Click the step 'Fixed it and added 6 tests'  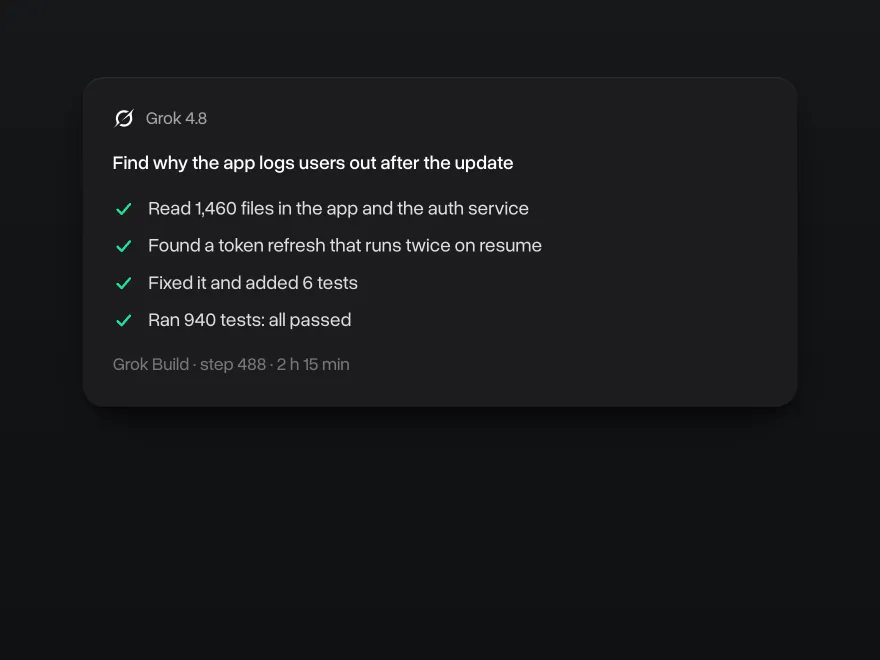[253, 283]
